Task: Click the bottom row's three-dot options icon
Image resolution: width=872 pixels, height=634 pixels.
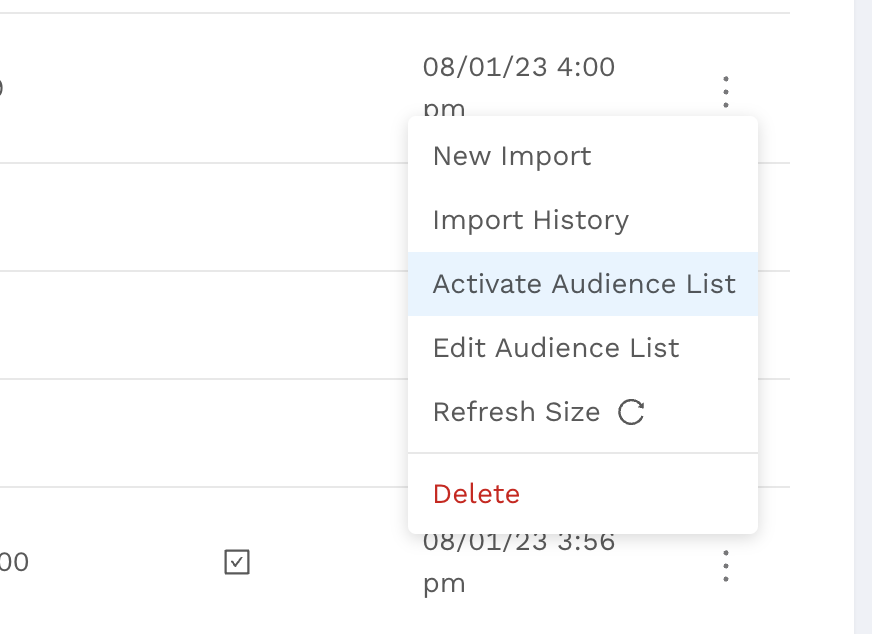Action: point(725,566)
